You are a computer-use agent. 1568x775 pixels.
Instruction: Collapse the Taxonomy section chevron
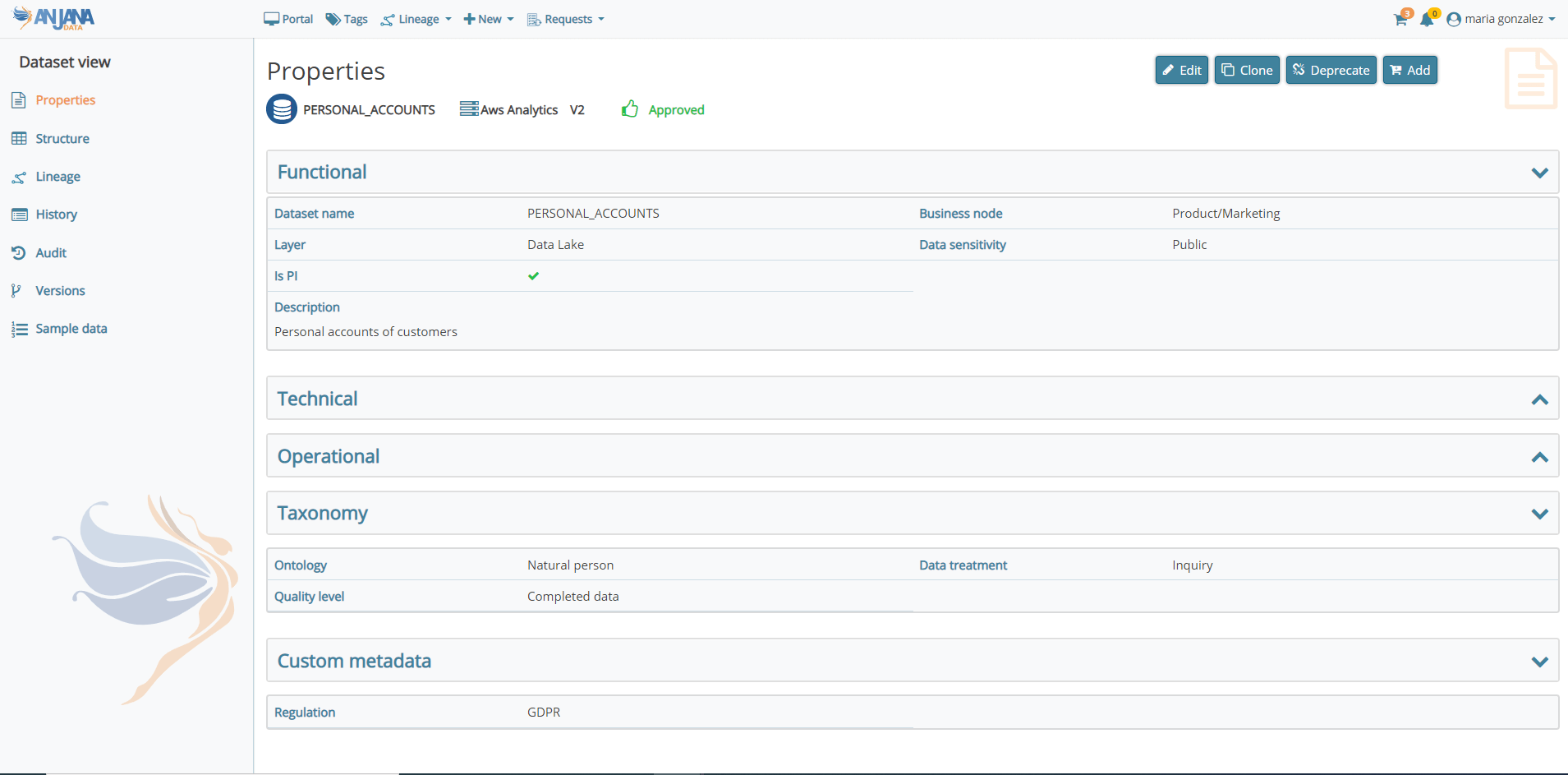pos(1539,514)
